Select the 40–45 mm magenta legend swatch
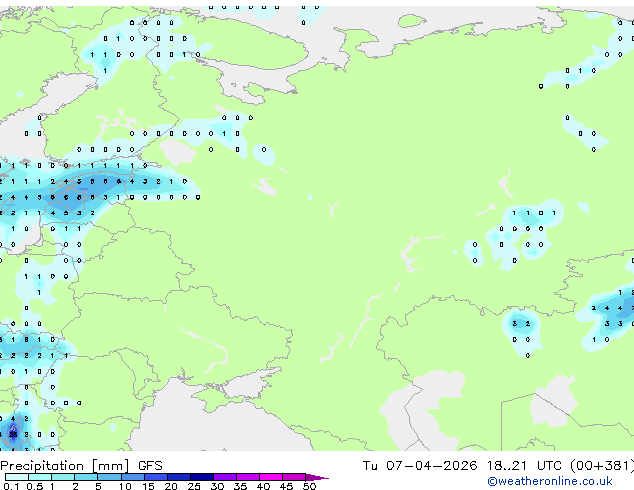Viewport: 634px width, 490px height. [x=271, y=477]
